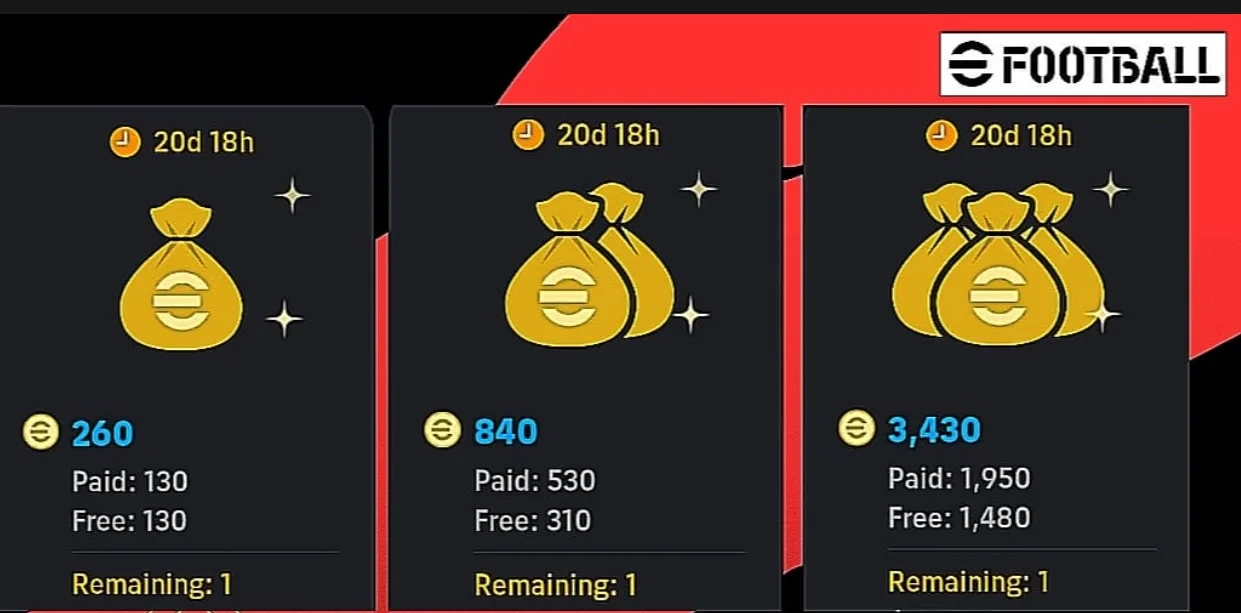Click Remaining: 1 on the 260 pack
This screenshot has height=613, width=1241.
[x=152, y=584]
